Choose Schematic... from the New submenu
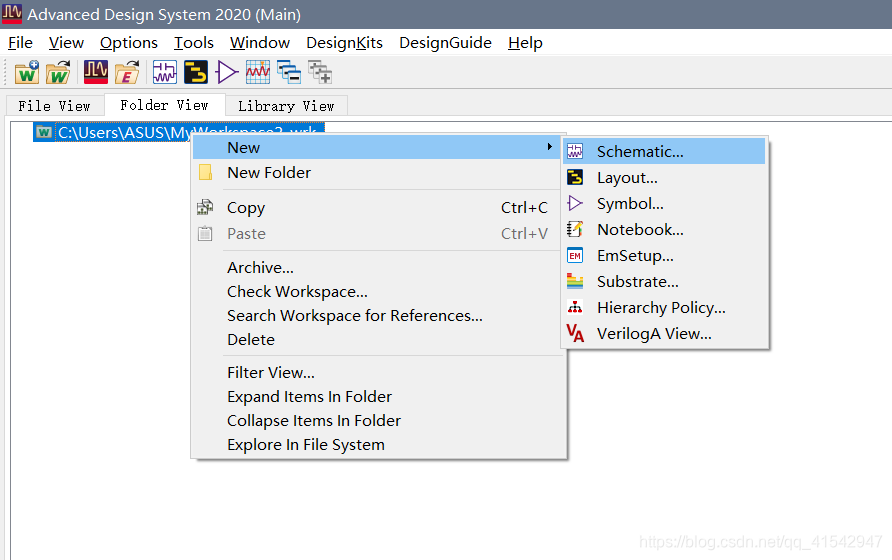Screen dimensions: 892x560 (664, 151)
